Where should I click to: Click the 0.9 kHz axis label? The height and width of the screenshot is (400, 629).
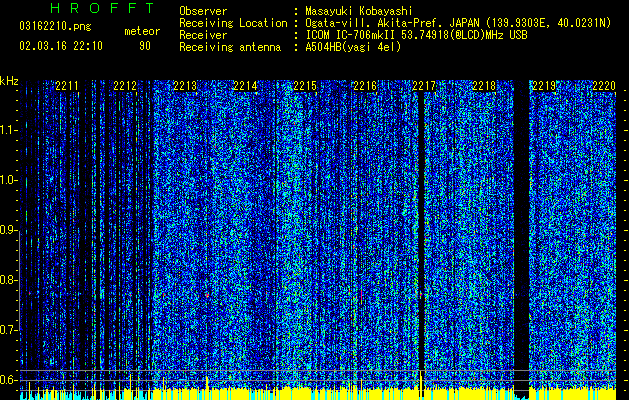click(8, 230)
